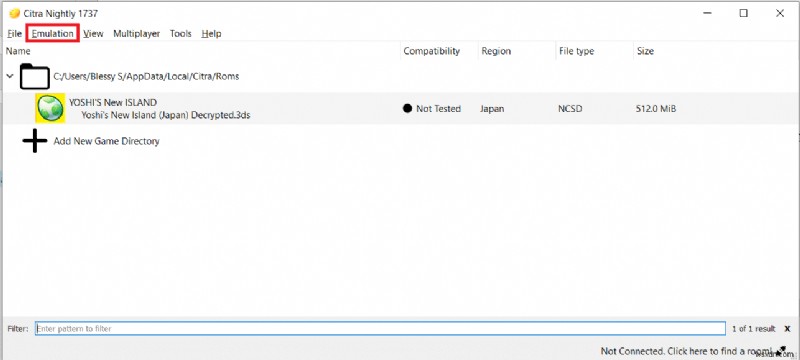Open the Multiplayer menu

point(136,34)
